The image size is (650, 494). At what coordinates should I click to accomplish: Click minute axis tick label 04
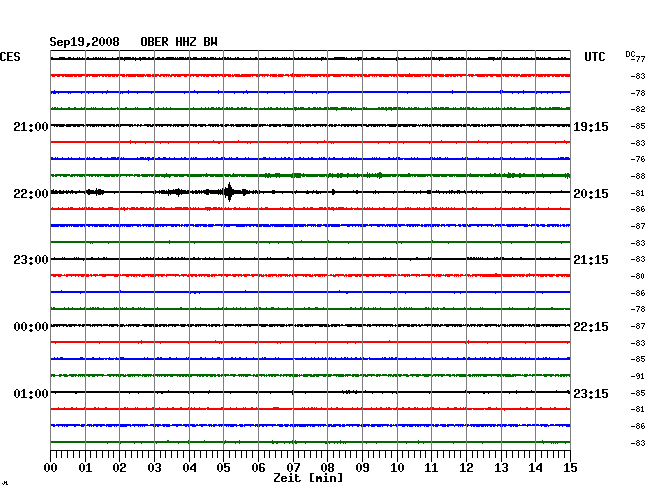click(189, 467)
